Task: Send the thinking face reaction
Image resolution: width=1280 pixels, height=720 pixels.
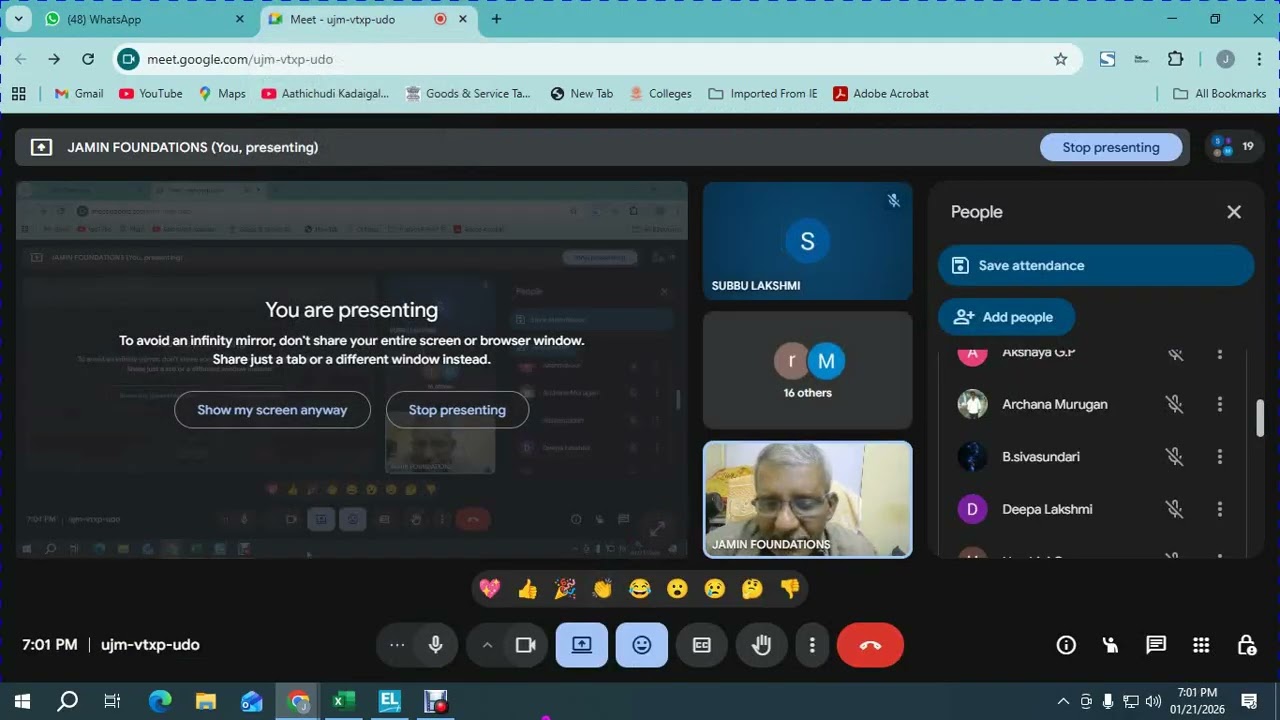Action: pos(752,589)
